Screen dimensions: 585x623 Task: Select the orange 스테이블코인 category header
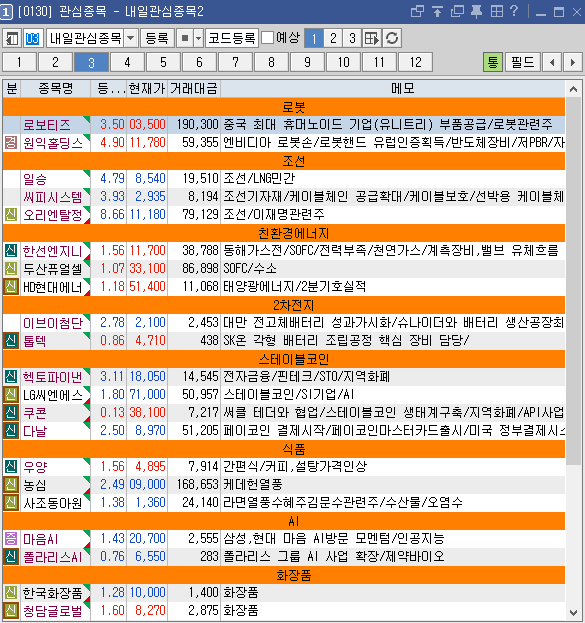click(284, 359)
